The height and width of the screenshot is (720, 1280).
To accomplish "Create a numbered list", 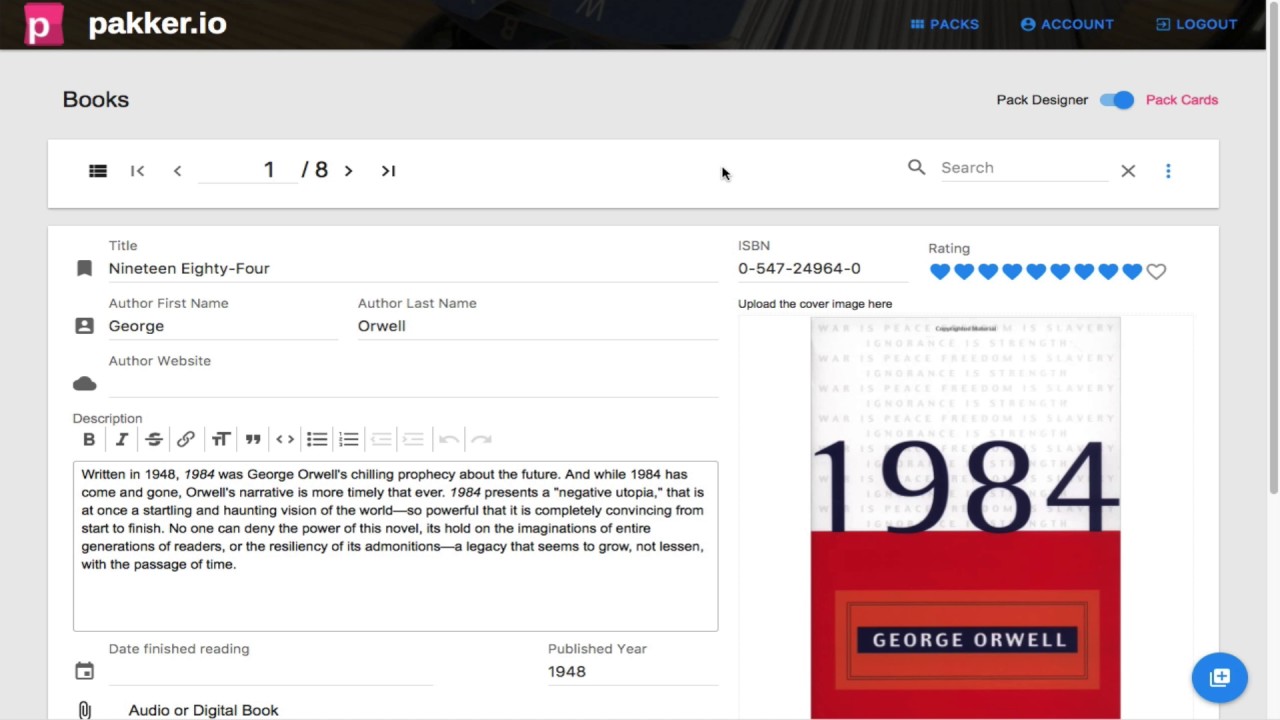I will (349, 439).
